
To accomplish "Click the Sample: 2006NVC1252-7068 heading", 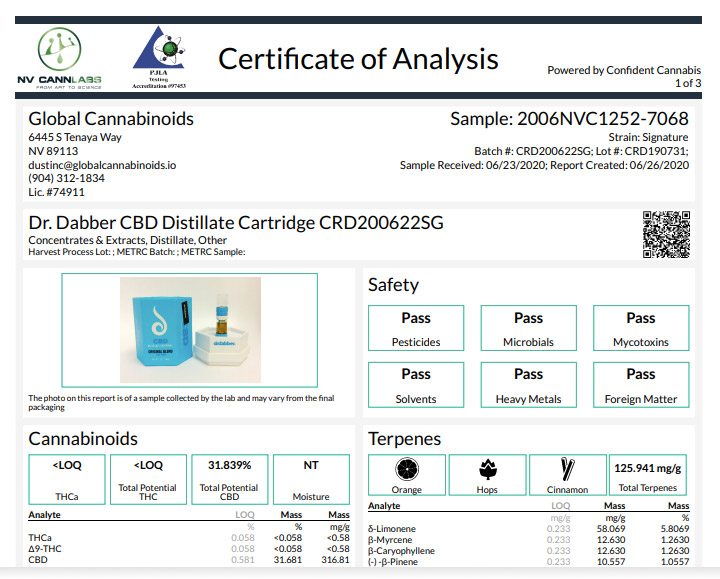I will point(569,119).
